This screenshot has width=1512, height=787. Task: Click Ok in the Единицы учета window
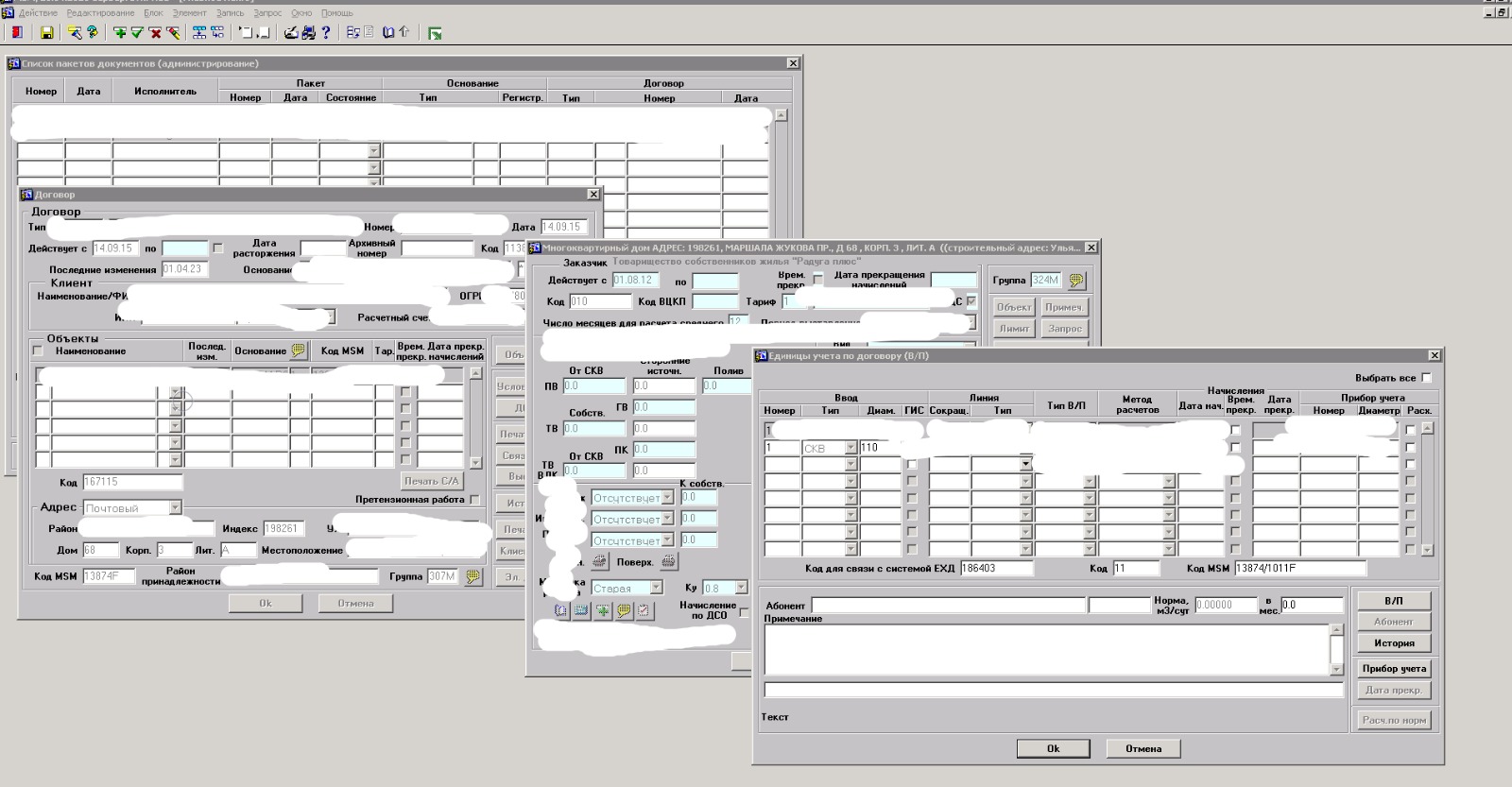pyautogui.click(x=1053, y=748)
